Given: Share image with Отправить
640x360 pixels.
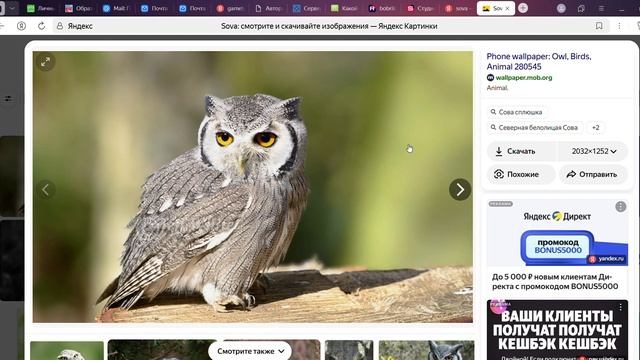Looking at the screenshot, I should tap(593, 174).
